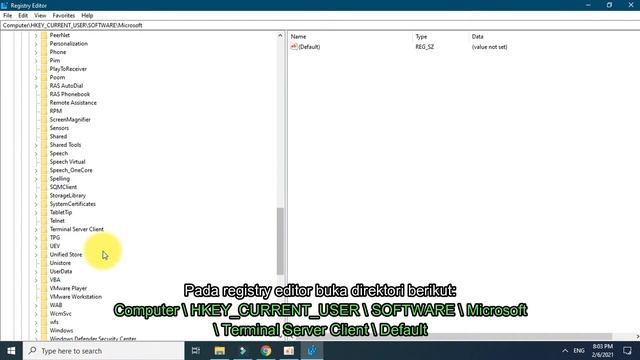Click the RAS AutoDial folder icon
The image size is (640, 360).
(44, 86)
